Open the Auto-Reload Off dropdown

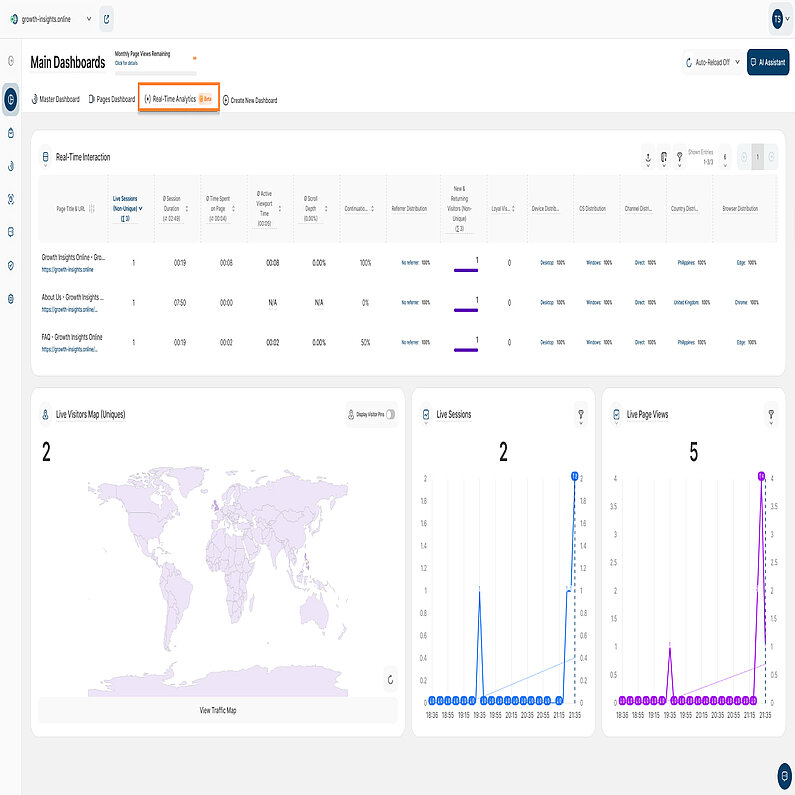[712, 62]
